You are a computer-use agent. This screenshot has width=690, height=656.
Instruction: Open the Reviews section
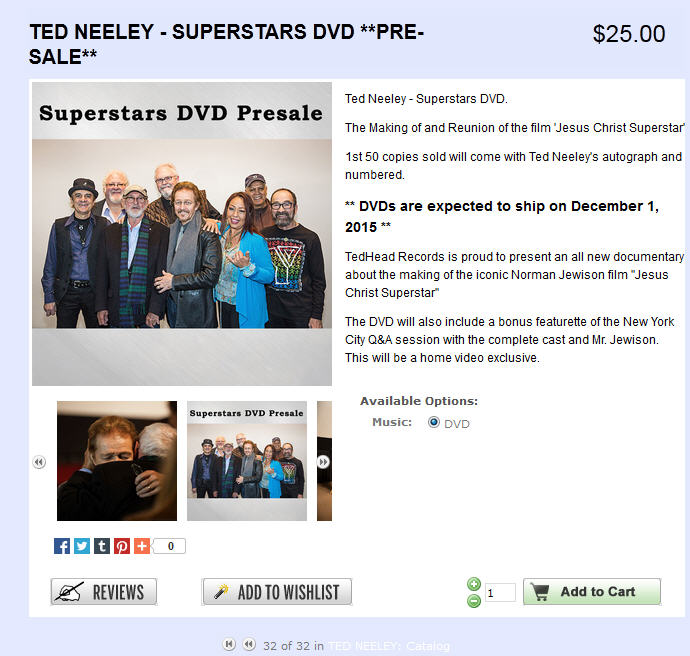pos(104,592)
